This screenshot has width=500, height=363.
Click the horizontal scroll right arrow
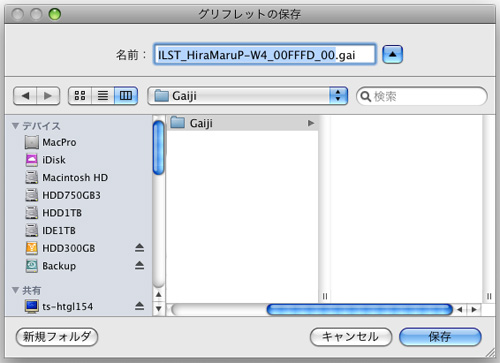pos(474,310)
